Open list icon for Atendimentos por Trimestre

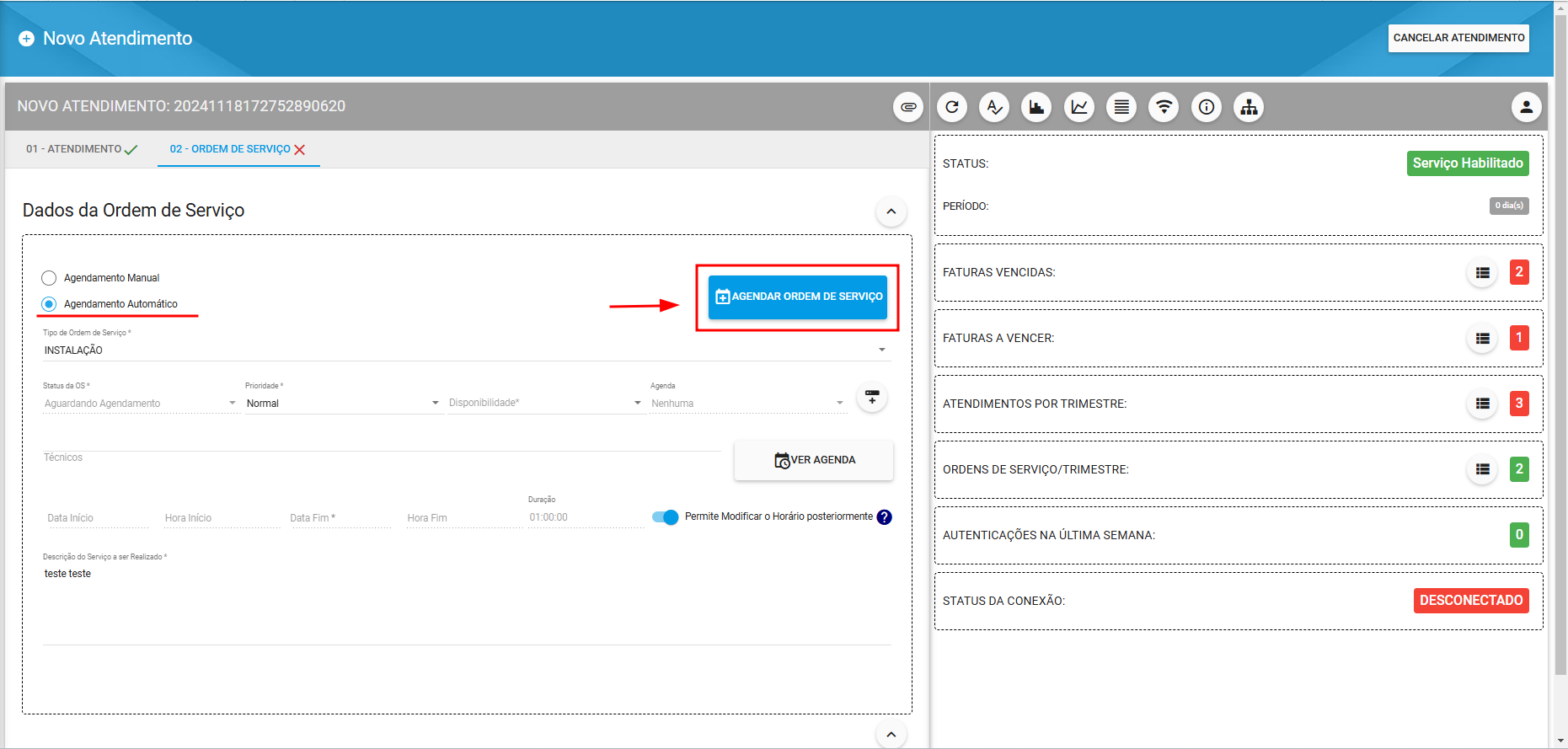point(1483,404)
